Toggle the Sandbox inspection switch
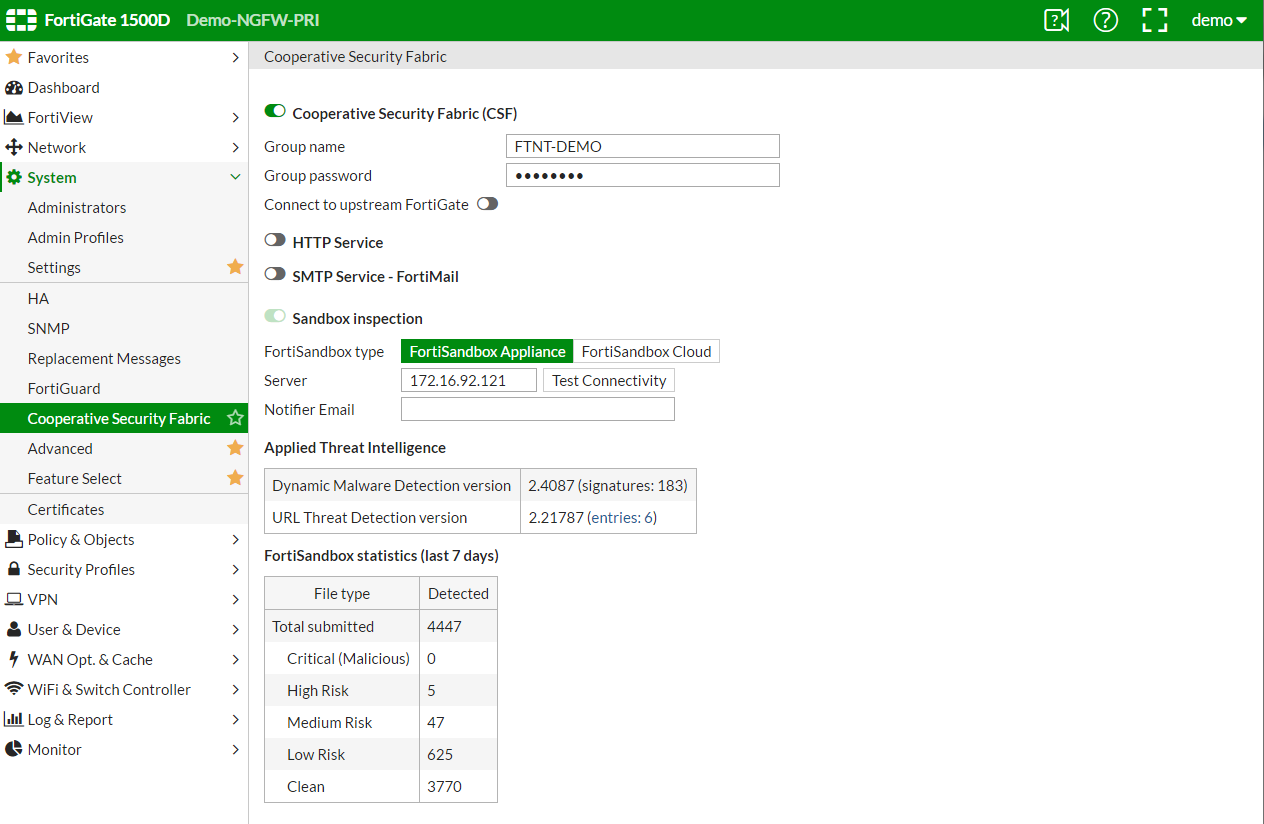This screenshot has width=1264, height=824. click(x=275, y=317)
